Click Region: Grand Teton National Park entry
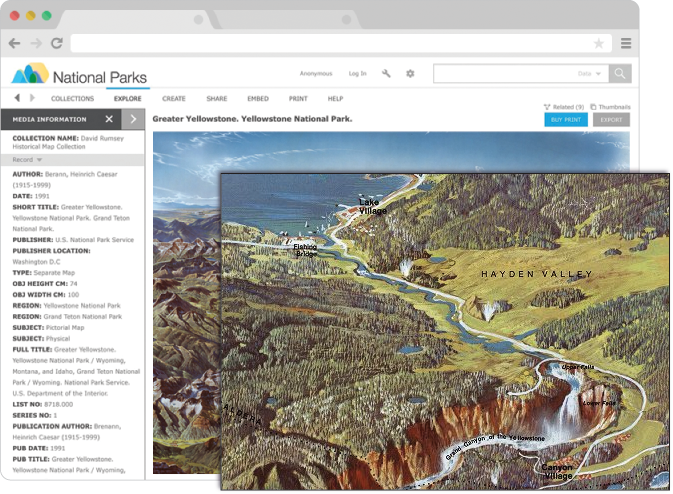This screenshot has width=673, height=494. pyautogui.click(x=67, y=316)
